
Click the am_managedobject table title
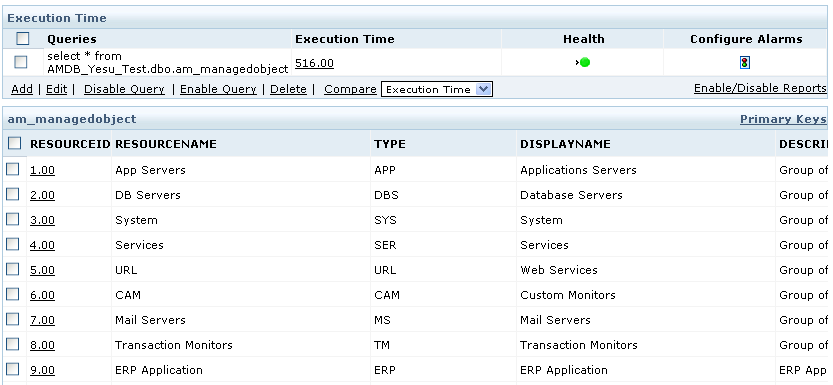click(x=72, y=119)
